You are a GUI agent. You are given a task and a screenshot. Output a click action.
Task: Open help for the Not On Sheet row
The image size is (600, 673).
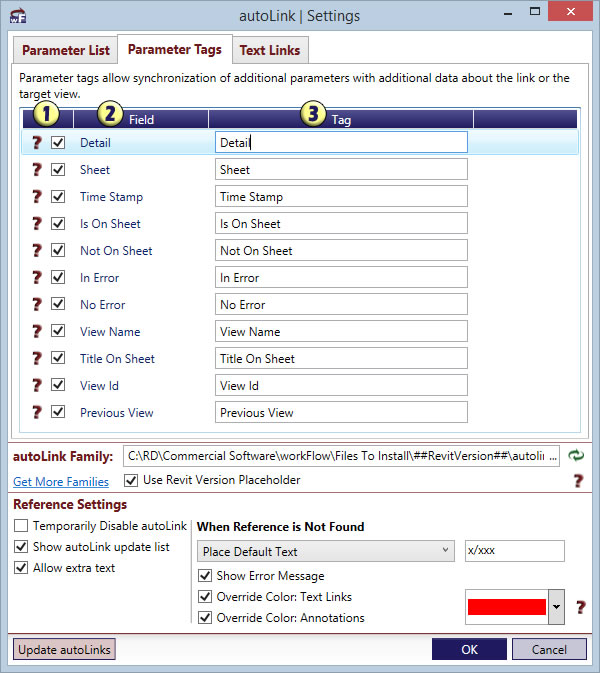(x=37, y=251)
